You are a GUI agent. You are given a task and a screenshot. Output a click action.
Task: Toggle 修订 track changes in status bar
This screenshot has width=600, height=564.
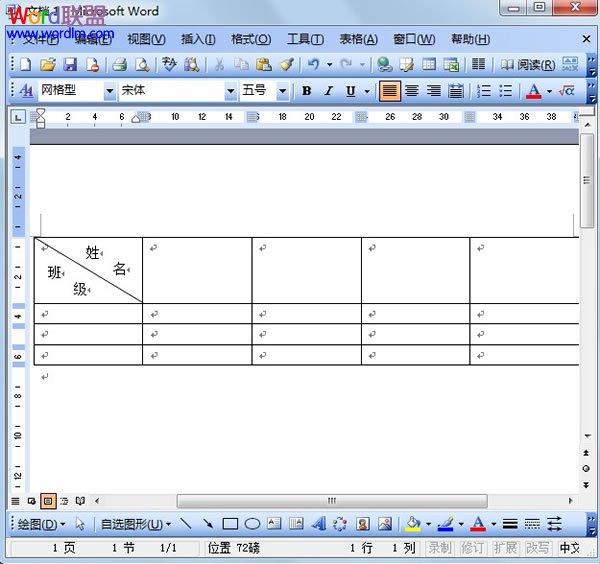[x=472, y=548]
